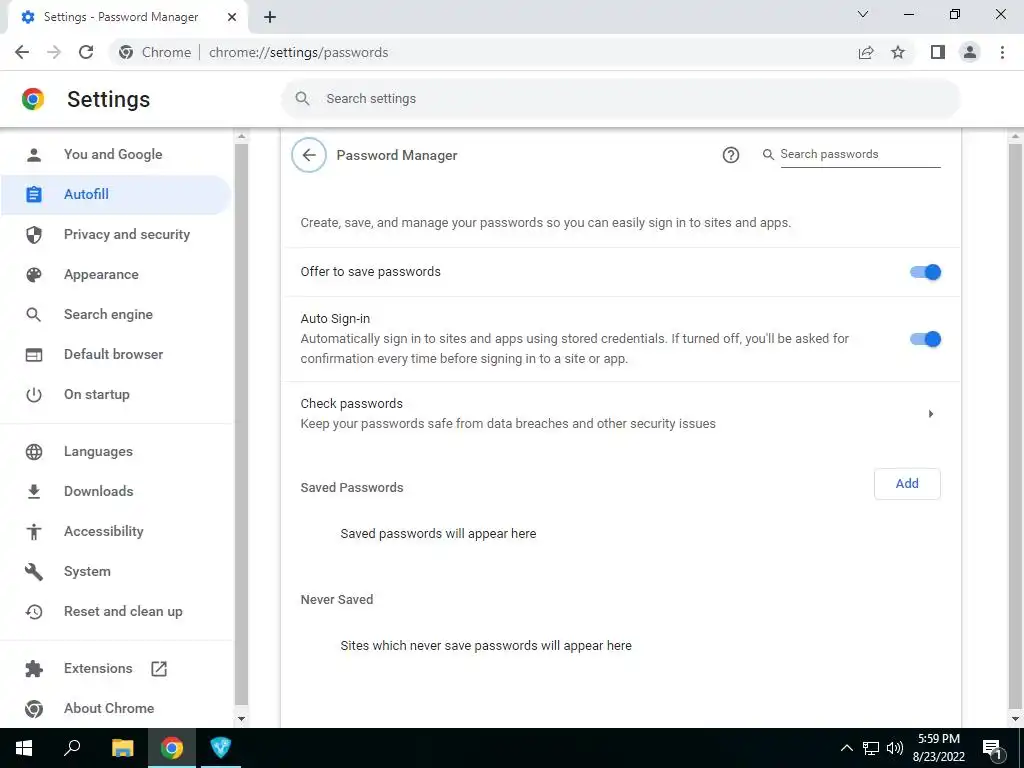
Task: Open a new tab with plus
Action: [270, 17]
